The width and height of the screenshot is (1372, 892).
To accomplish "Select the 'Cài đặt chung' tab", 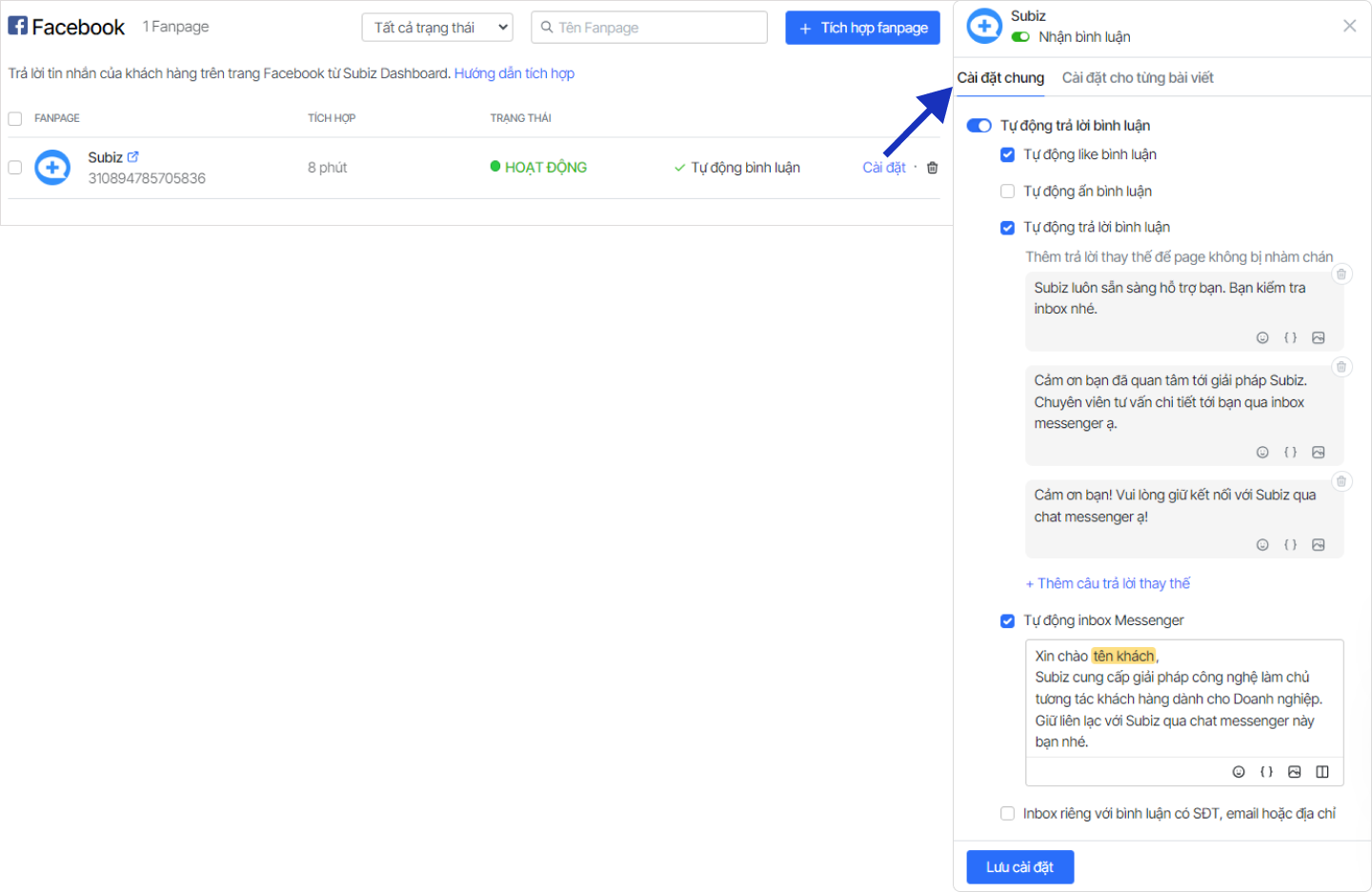I will 1000,78.
